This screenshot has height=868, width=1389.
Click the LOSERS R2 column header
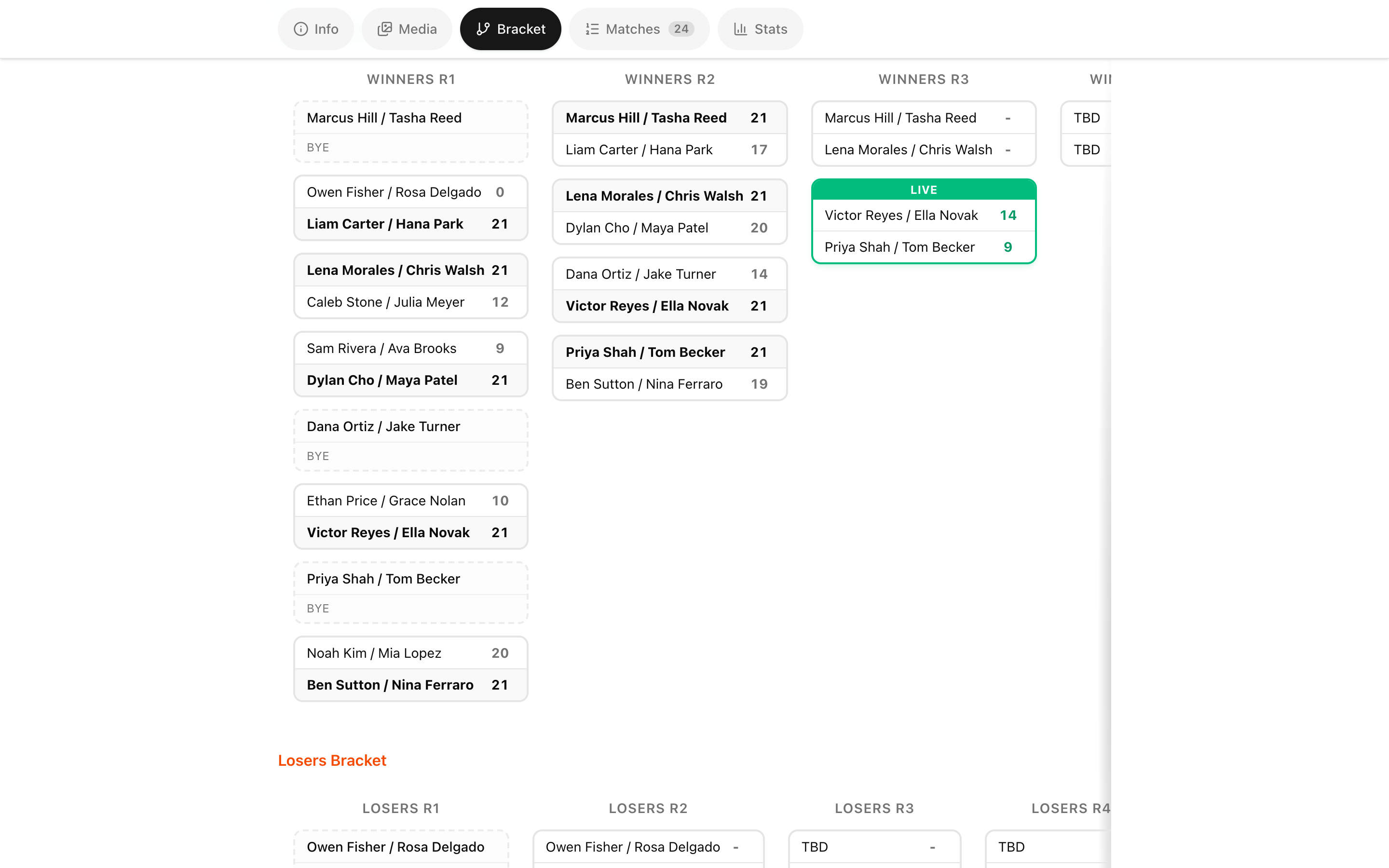point(648,808)
